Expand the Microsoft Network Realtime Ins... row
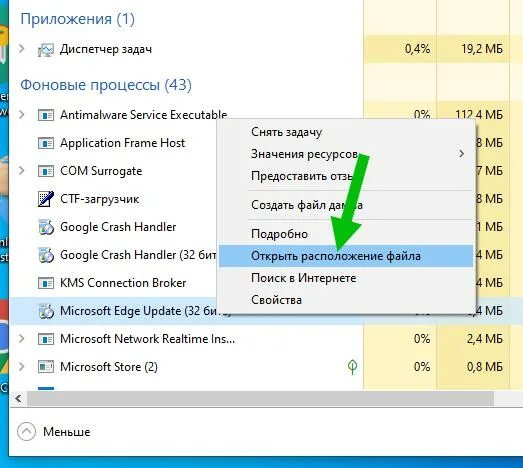This screenshot has height=468, width=523. [x=22, y=339]
